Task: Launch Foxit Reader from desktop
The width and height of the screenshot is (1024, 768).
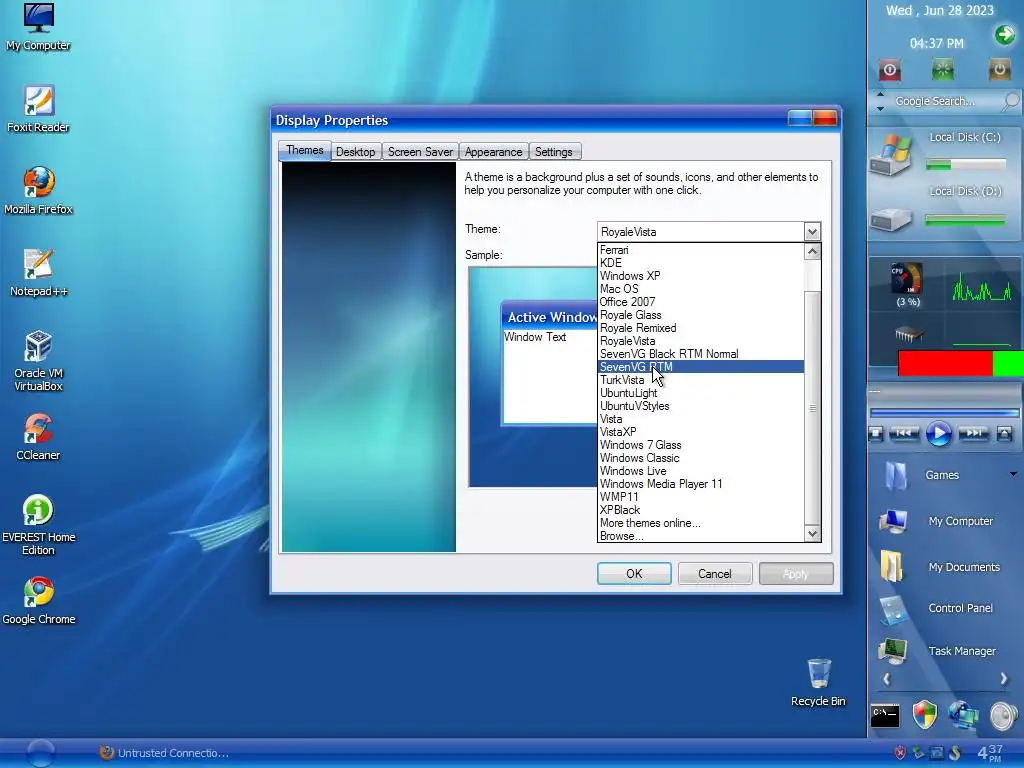Action: [x=38, y=108]
